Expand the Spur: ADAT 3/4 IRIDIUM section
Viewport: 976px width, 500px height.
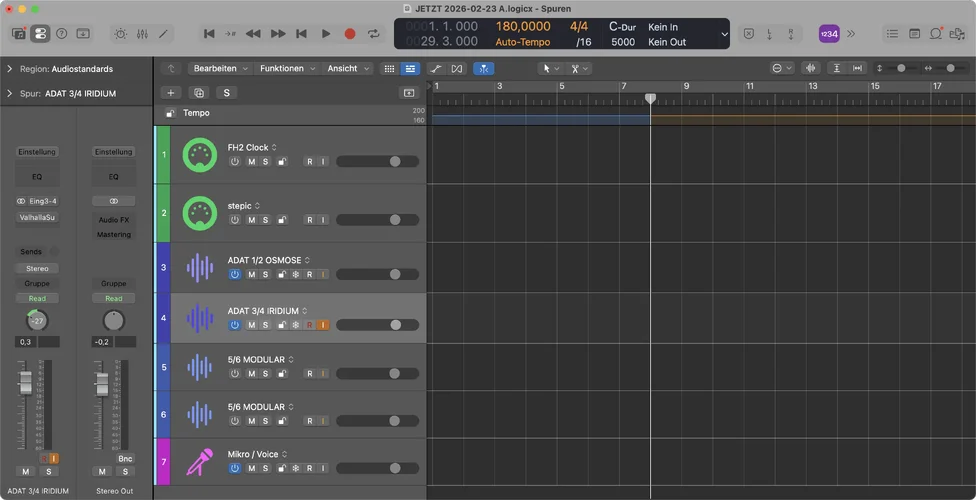click(x=10, y=94)
